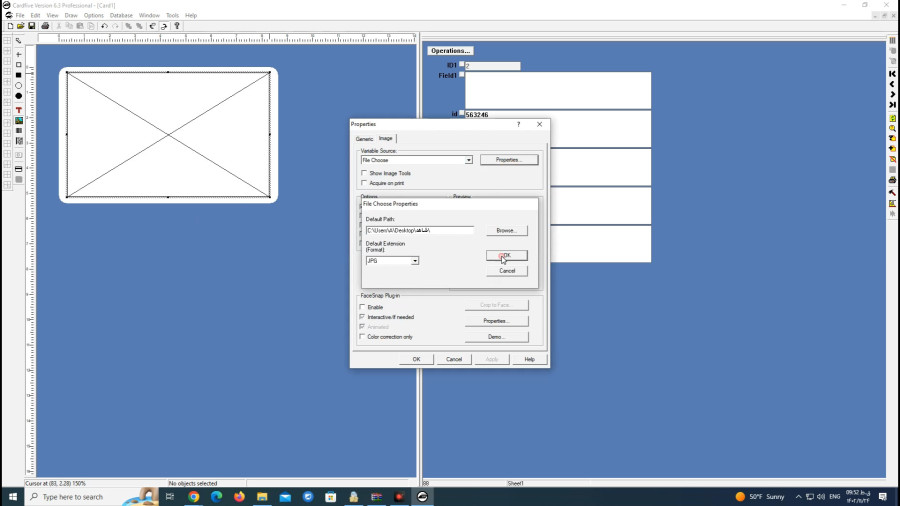Screen dimensions: 900x506
Task: Open File Explorer from the taskbar
Action: point(262,497)
